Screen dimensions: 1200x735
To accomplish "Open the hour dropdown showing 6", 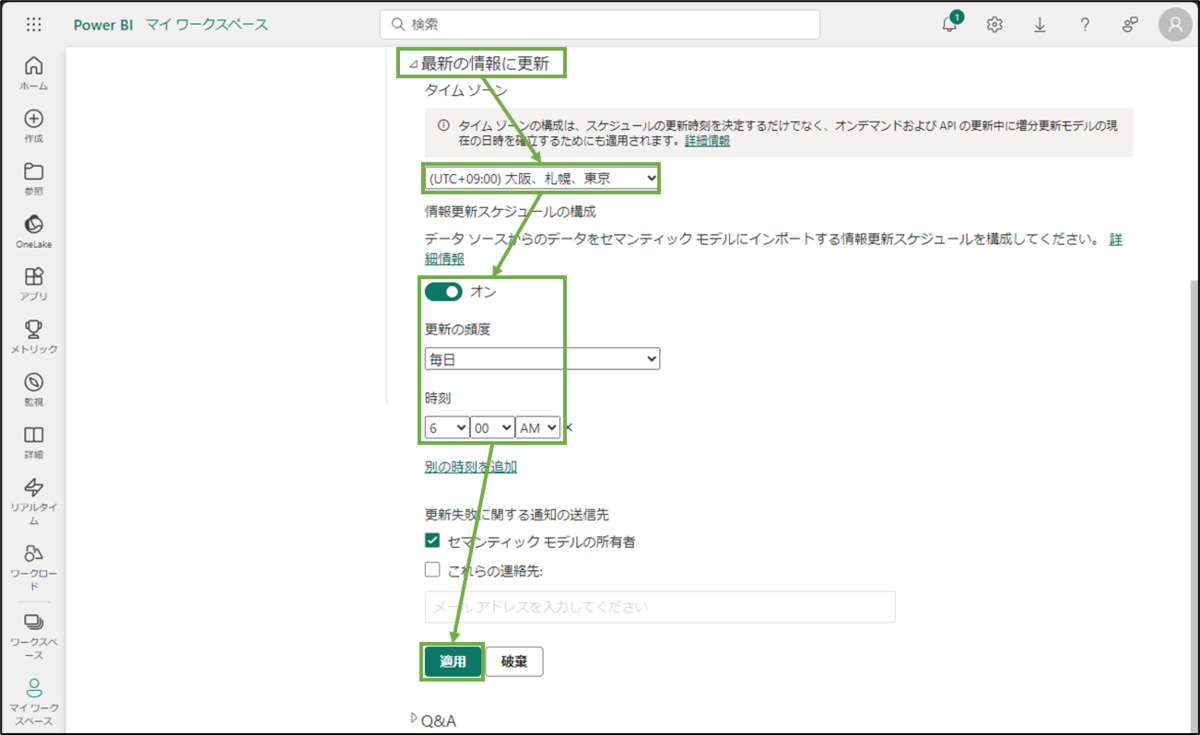I will pos(446,428).
